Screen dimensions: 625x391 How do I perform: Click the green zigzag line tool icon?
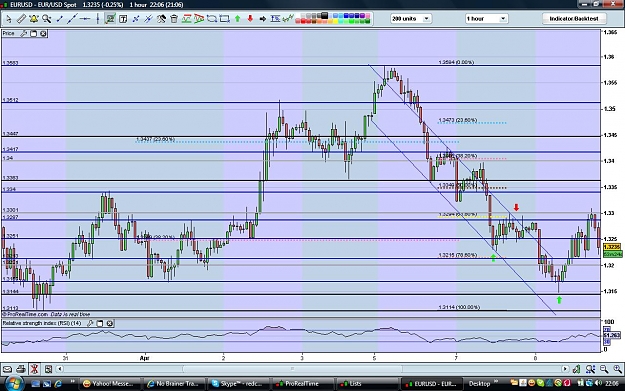coord(288,19)
